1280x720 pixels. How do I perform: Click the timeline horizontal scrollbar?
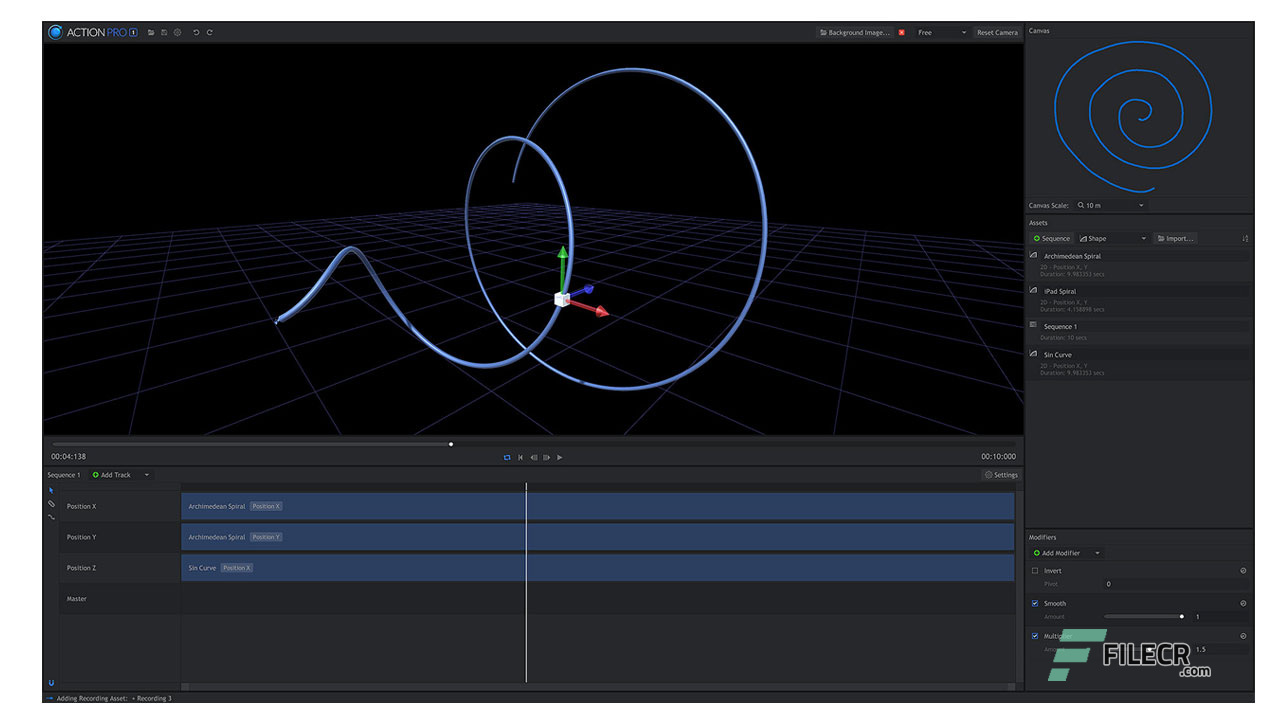[x=598, y=687]
